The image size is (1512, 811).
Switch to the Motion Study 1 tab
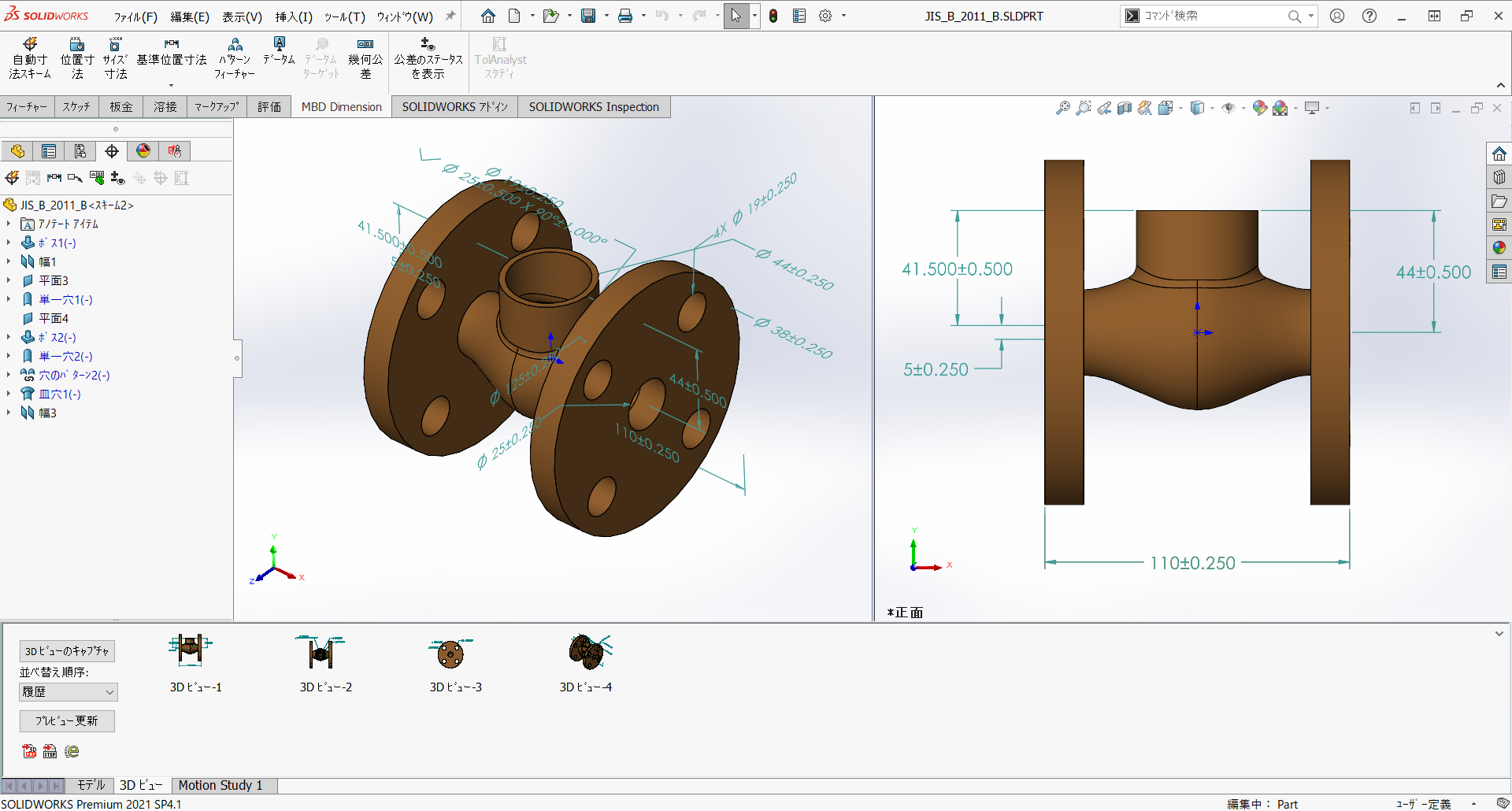click(x=220, y=784)
